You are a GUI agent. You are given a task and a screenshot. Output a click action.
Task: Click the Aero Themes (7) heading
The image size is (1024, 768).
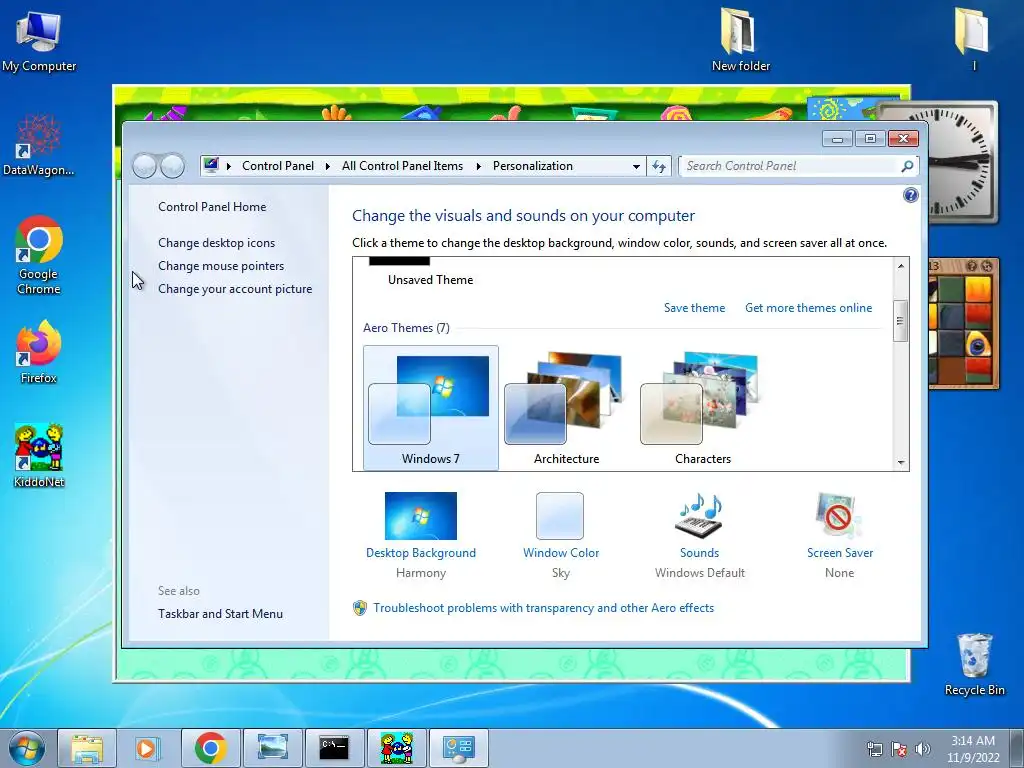(x=406, y=328)
